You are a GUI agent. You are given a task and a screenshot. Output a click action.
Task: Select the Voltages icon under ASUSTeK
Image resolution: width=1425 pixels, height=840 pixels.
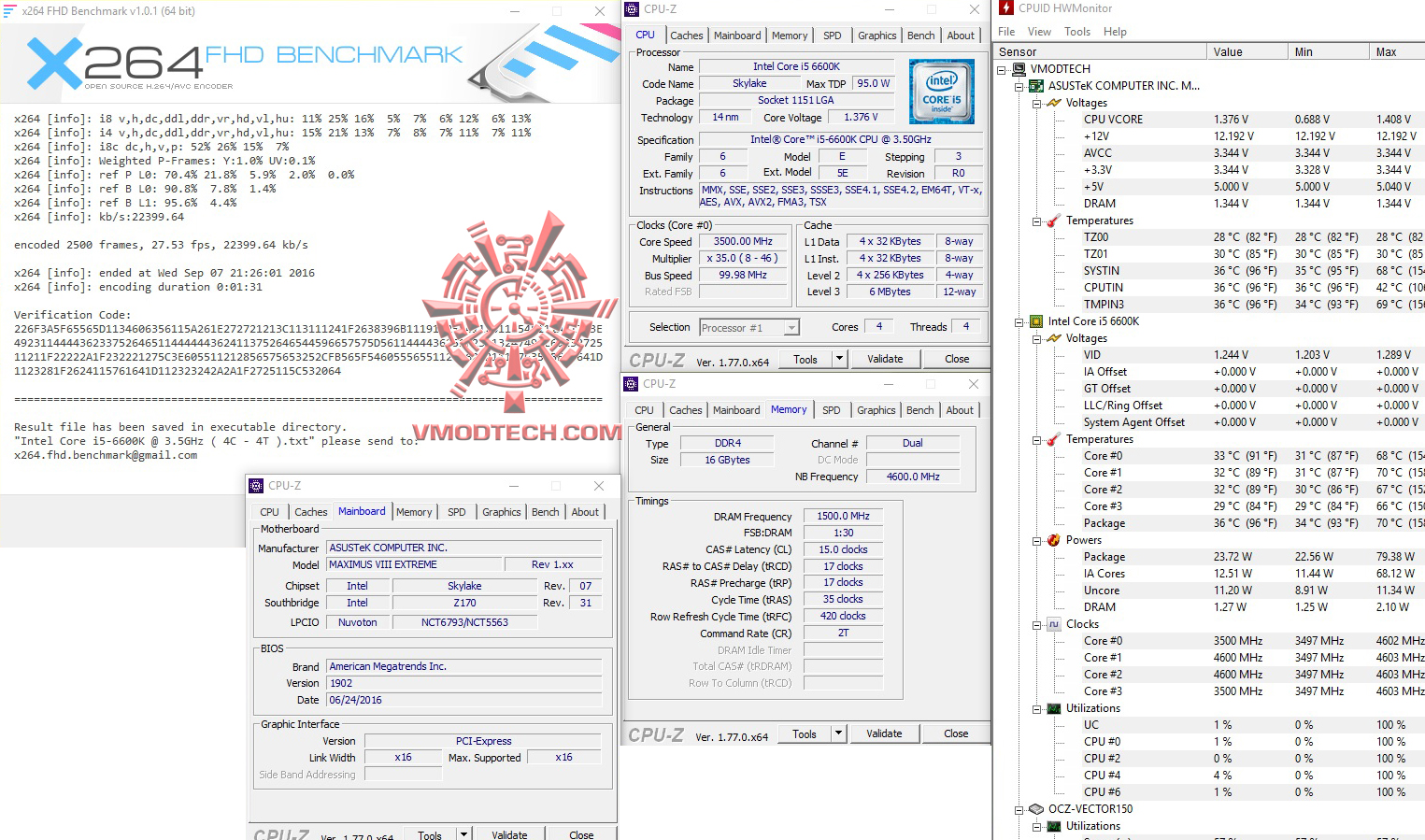[1053, 102]
